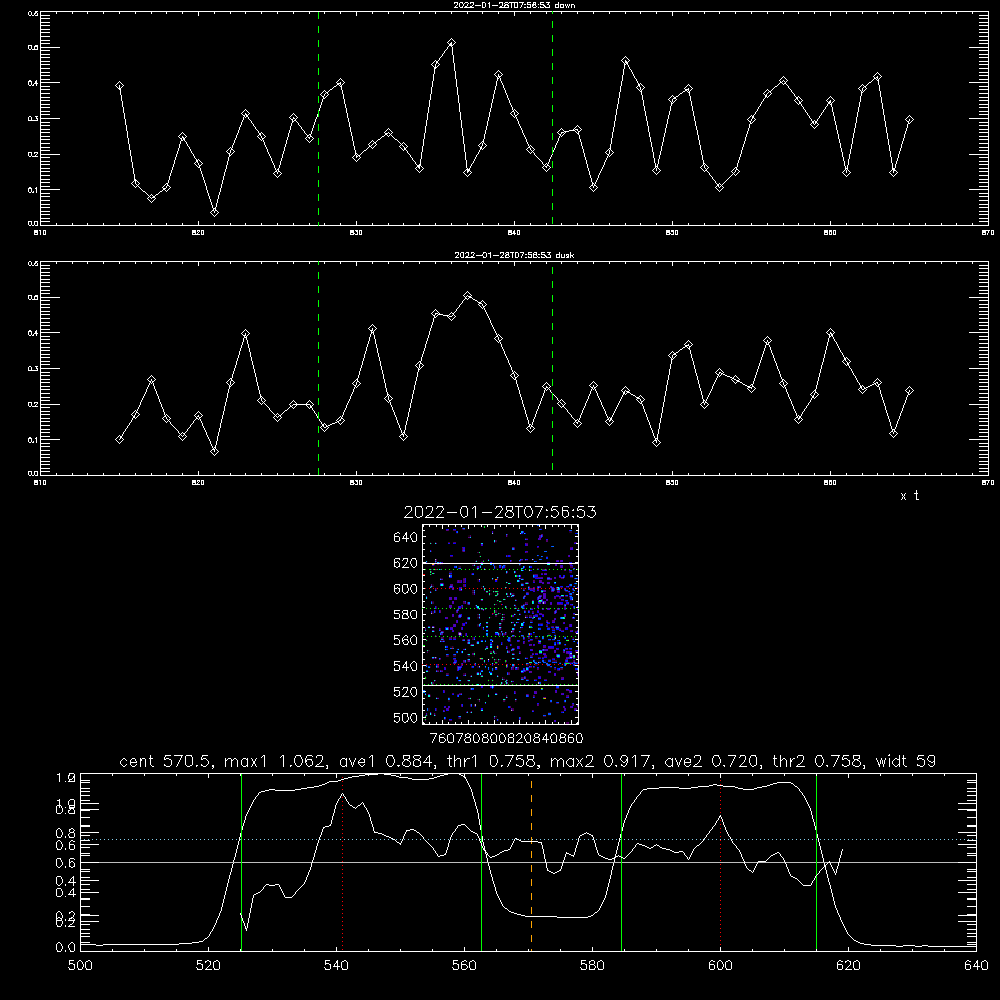Image resolution: width=1000 pixels, height=1000 pixels.
Task: Click the y-axis label 580 of the image plot
Action: click(406, 615)
